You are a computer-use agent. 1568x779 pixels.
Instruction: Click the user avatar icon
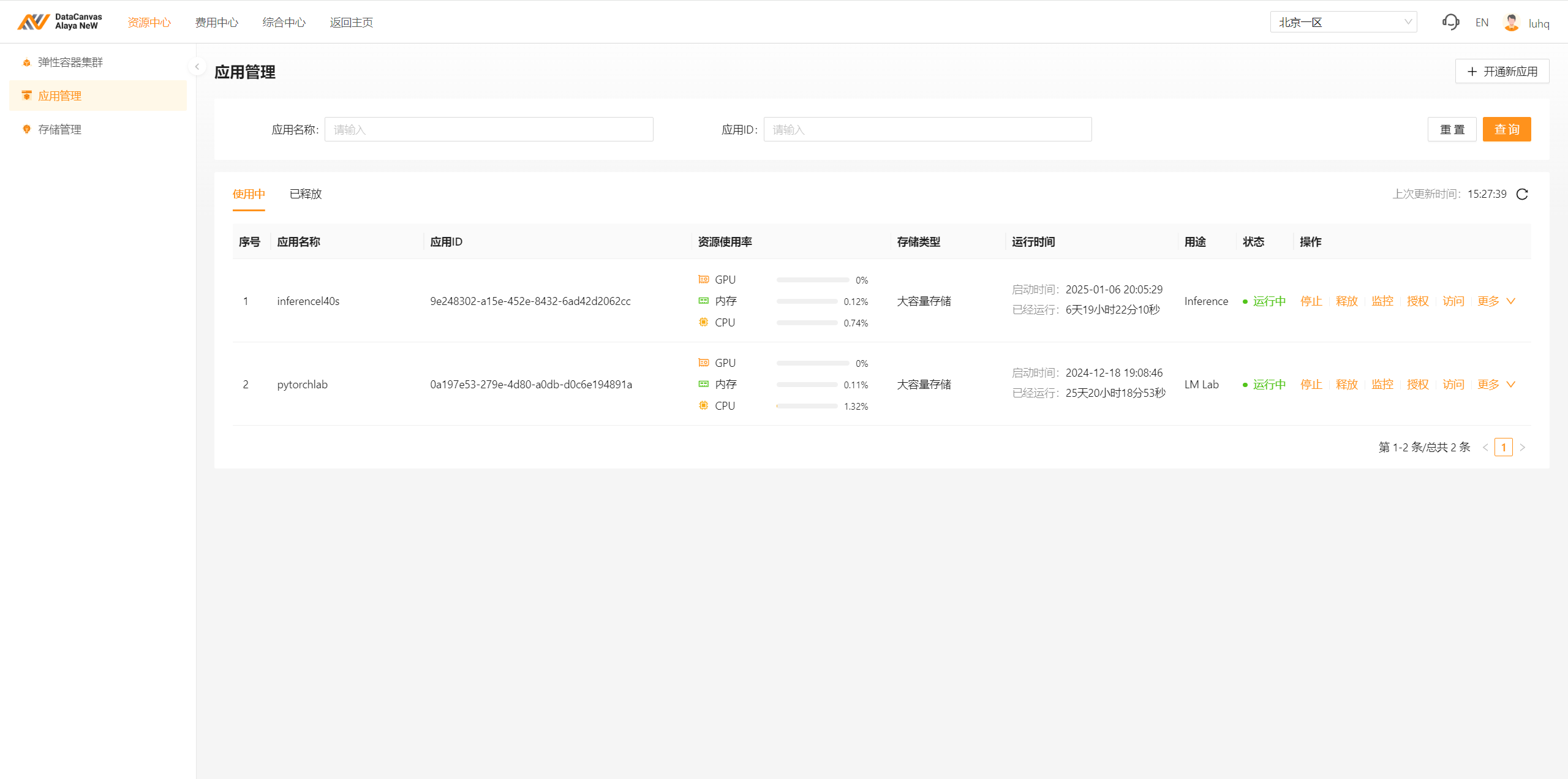[1511, 23]
